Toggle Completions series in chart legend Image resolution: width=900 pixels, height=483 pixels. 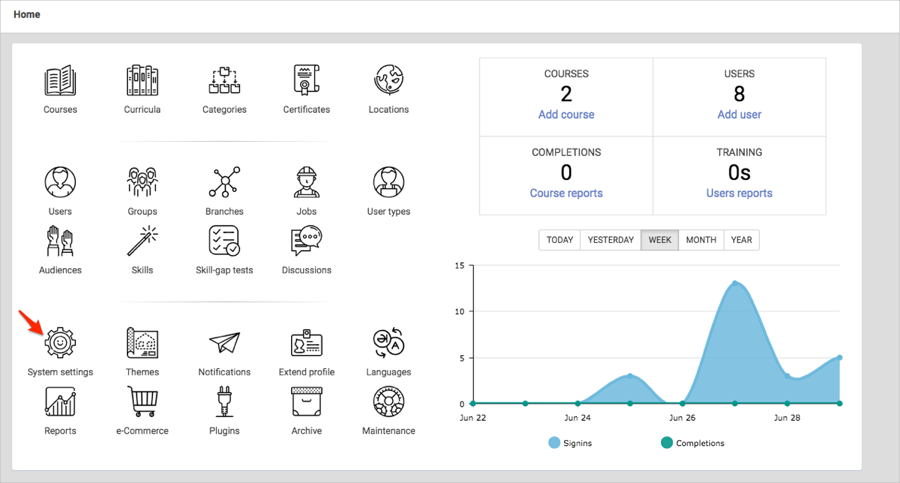[692, 443]
